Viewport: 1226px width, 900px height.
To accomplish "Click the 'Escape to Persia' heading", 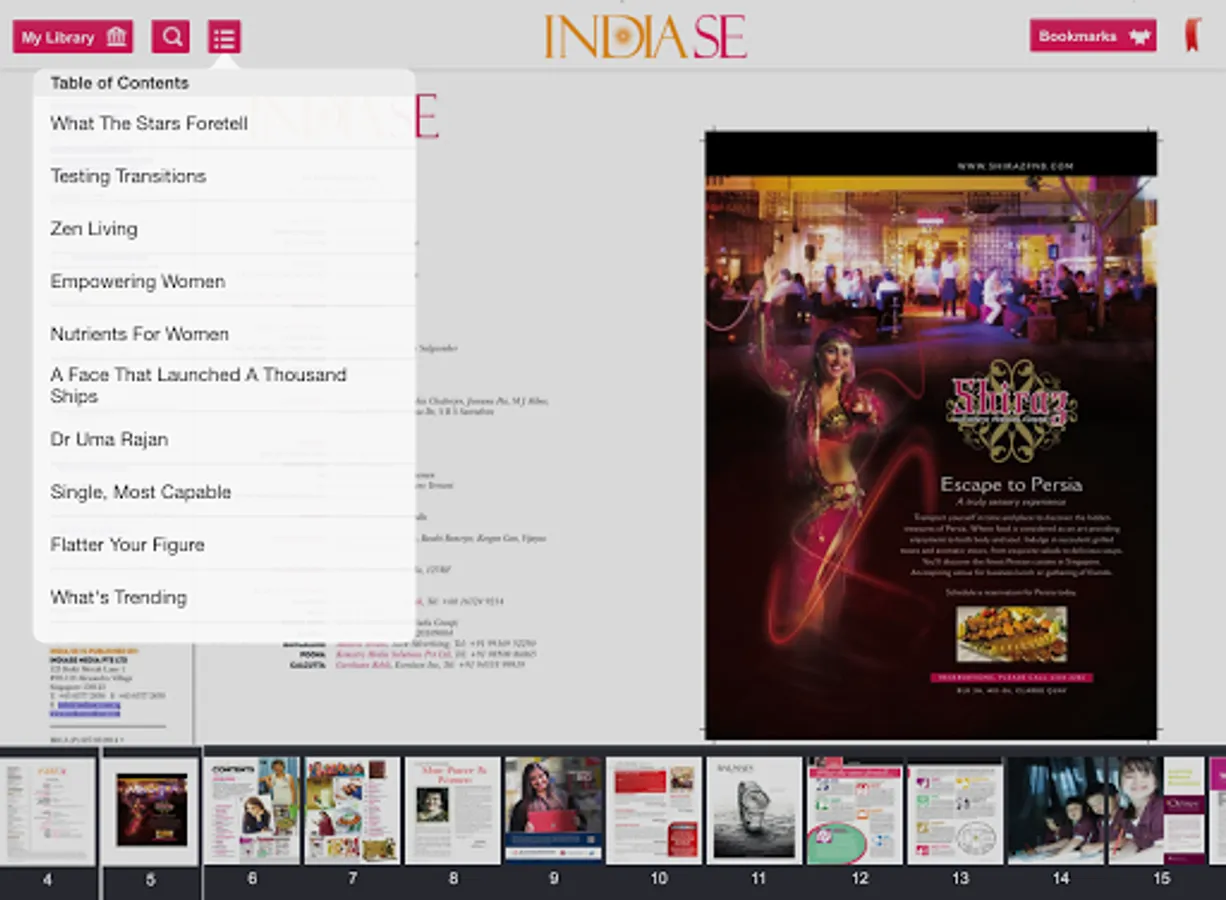I will [1011, 484].
